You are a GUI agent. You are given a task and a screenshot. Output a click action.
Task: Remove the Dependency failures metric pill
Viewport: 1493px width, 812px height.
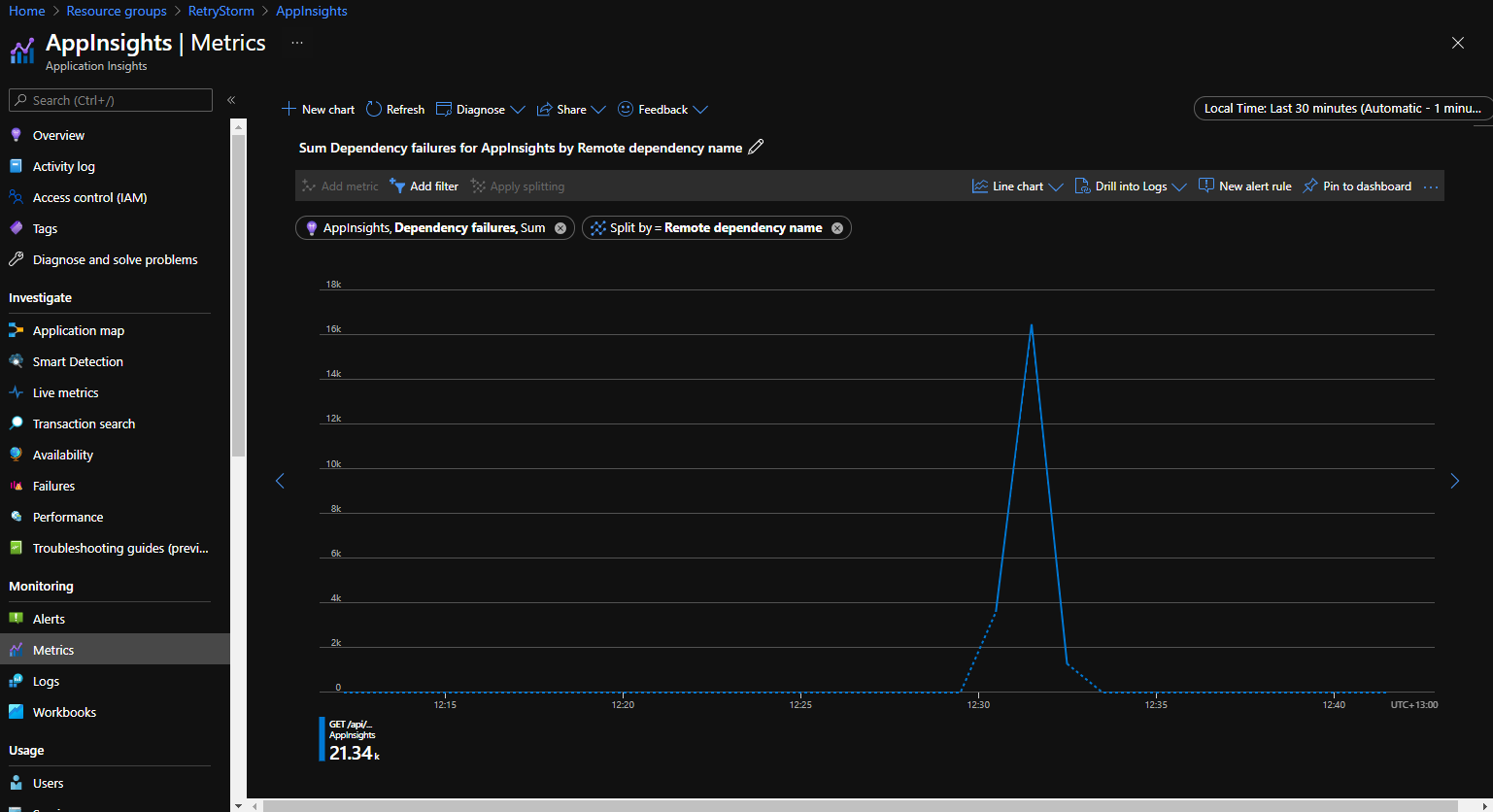tap(560, 228)
